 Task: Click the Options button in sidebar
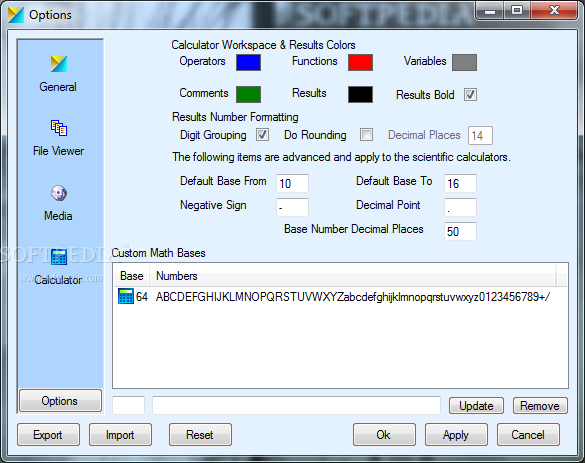coord(60,401)
